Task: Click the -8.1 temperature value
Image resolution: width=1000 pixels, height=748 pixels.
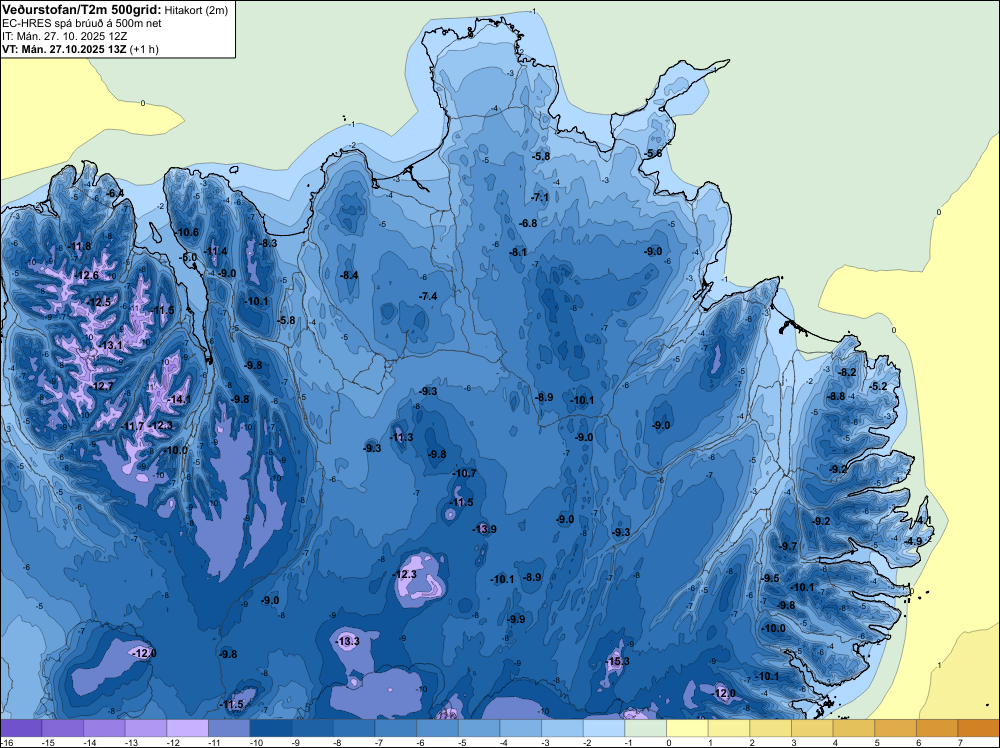Action: (x=518, y=252)
